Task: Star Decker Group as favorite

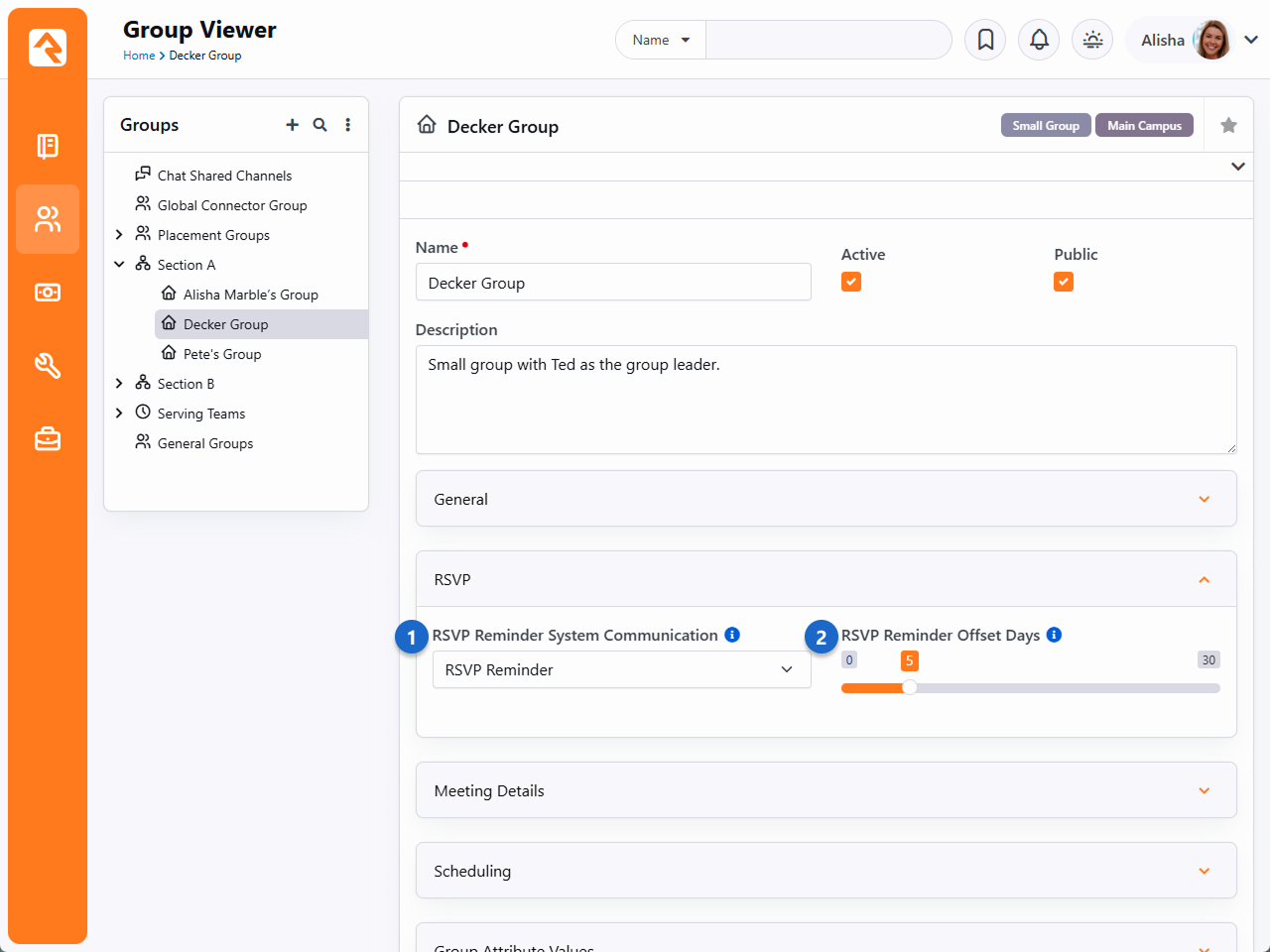Action: (1228, 126)
